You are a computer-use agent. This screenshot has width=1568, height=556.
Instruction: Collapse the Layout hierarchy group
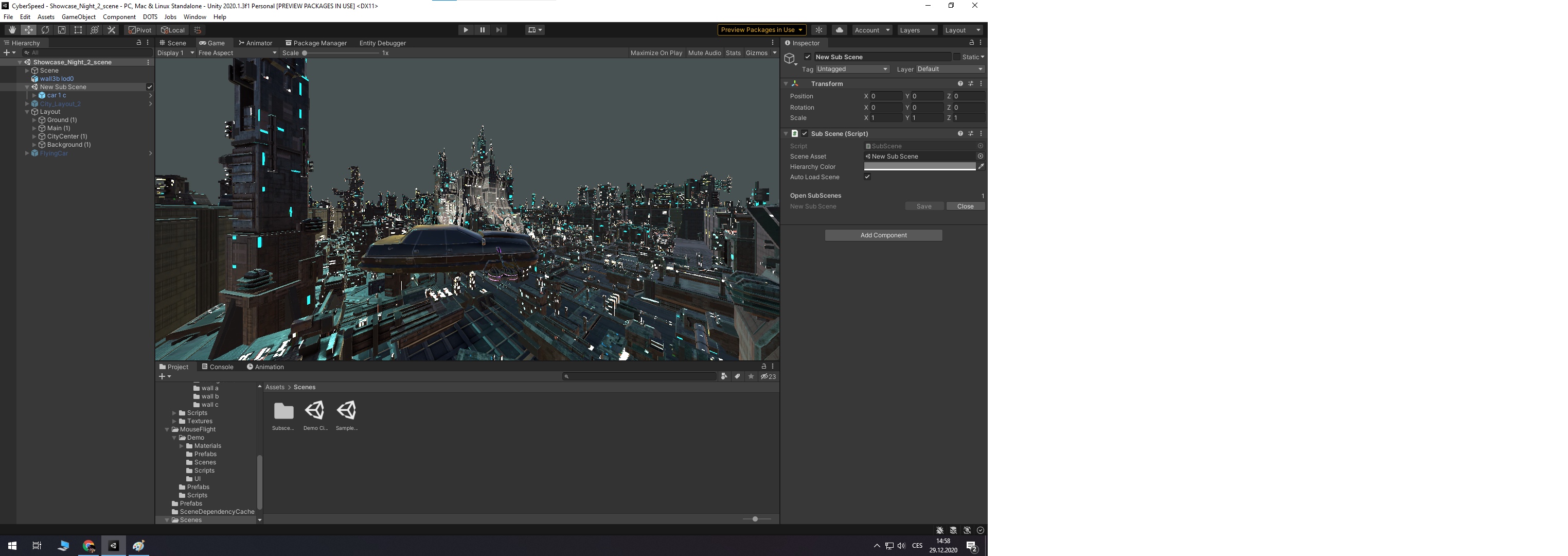[x=27, y=112]
